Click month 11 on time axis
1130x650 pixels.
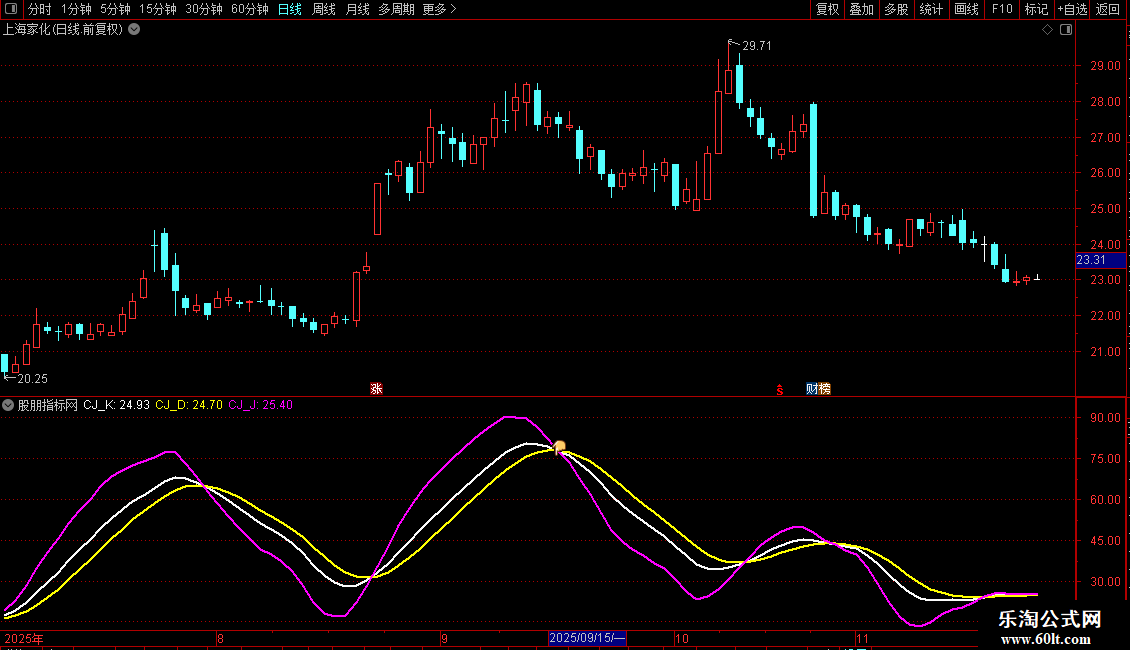coord(862,638)
